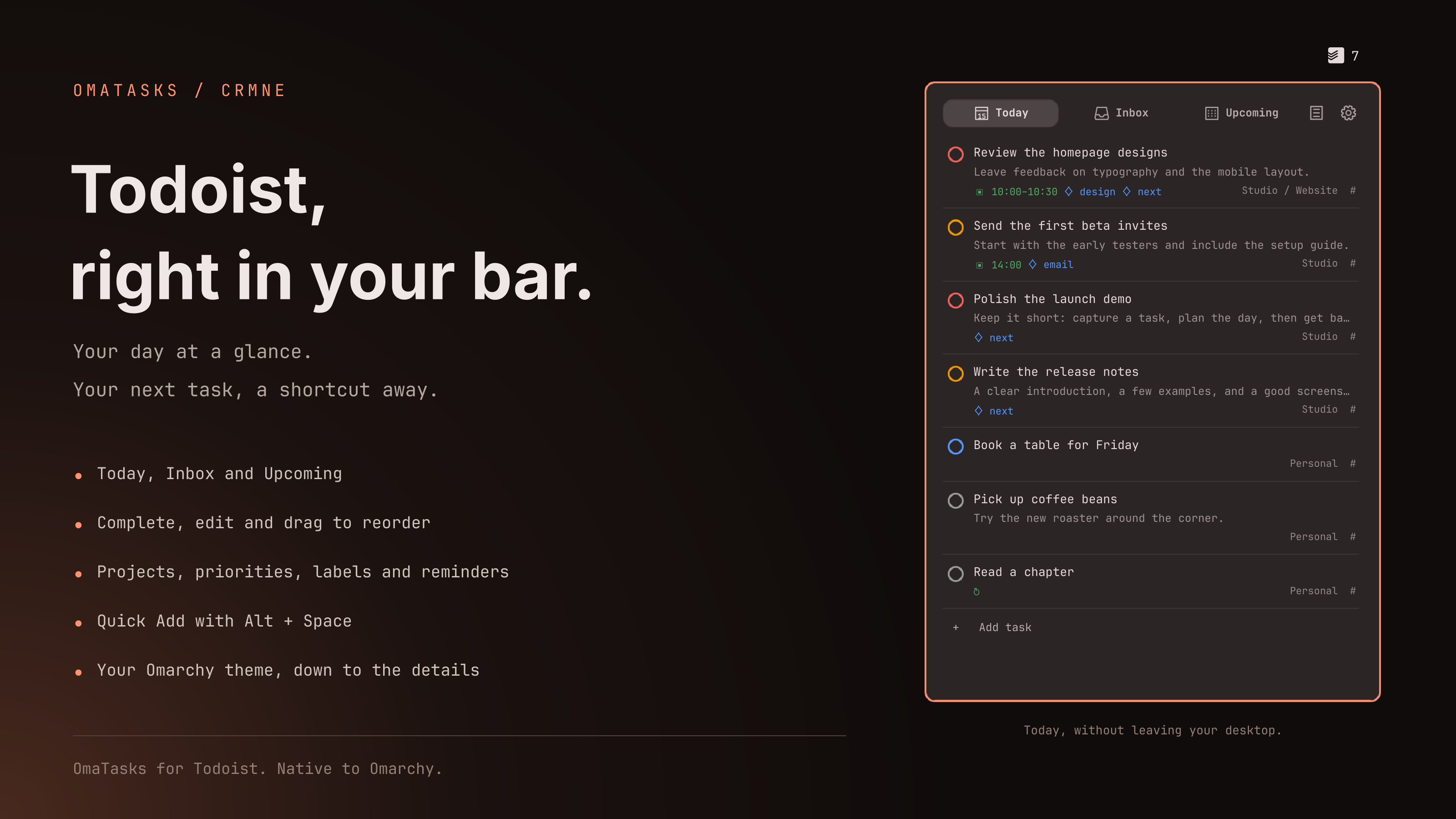Click the # icon on Polish launch demo row
The height and width of the screenshot is (819, 1456).
pos(1353,336)
